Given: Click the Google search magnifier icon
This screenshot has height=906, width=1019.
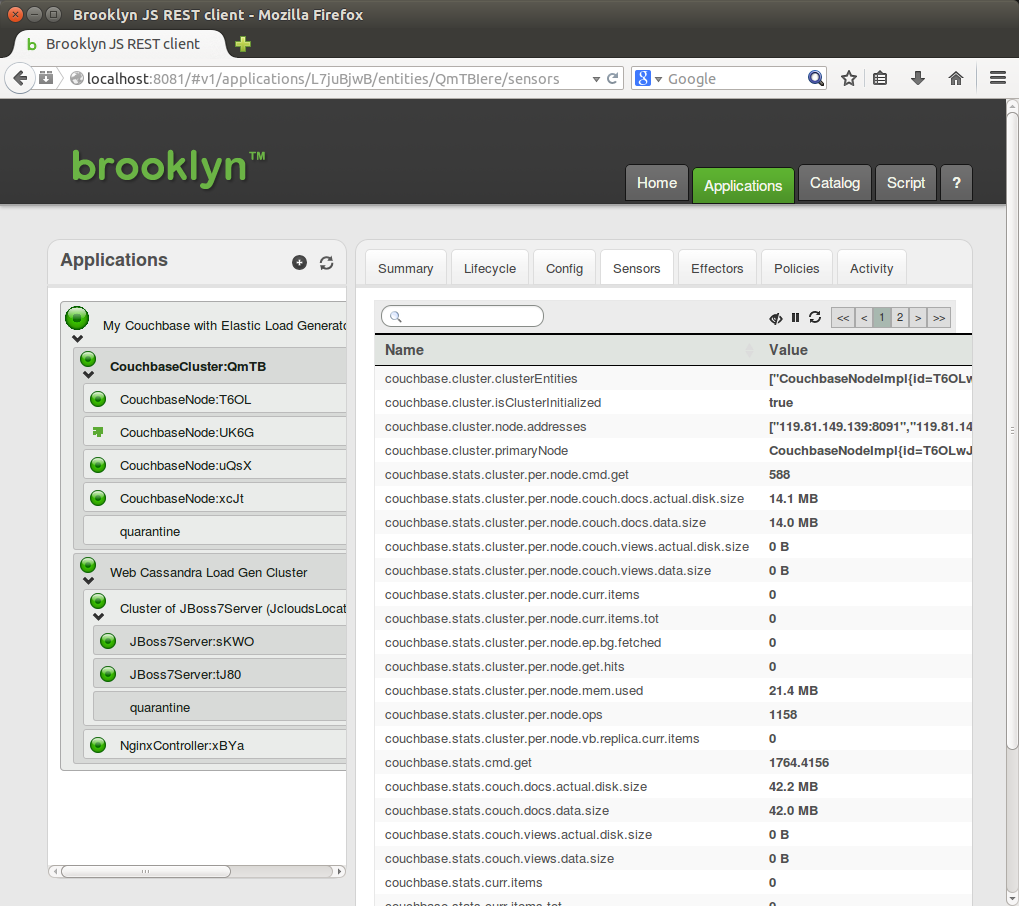Looking at the screenshot, I should click(x=816, y=79).
